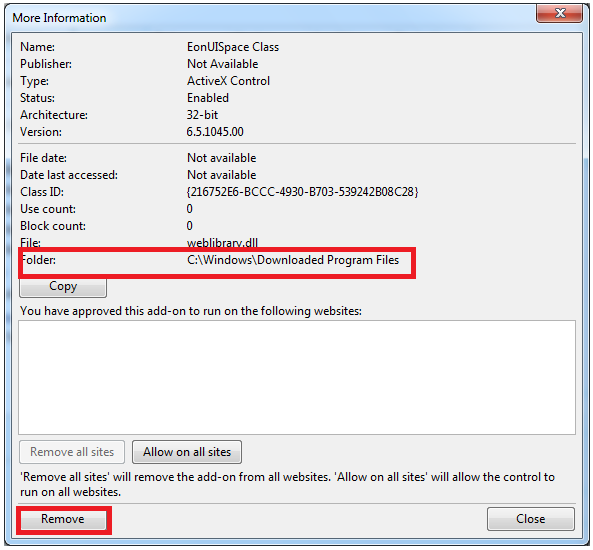Viewport: 593px width, 550px height.
Task: Click the Copy button
Action: click(x=63, y=287)
